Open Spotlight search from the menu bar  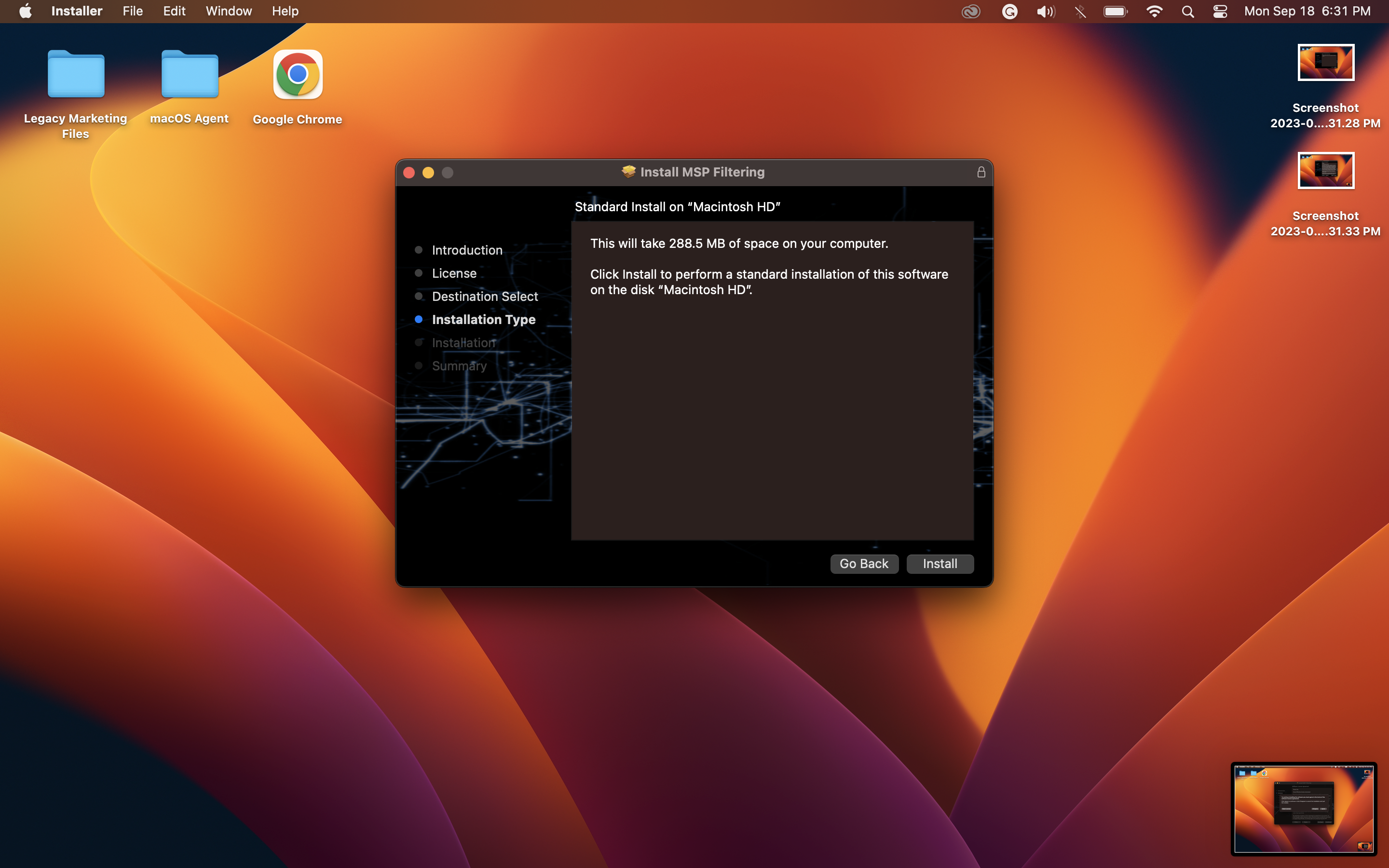pyautogui.click(x=1187, y=11)
